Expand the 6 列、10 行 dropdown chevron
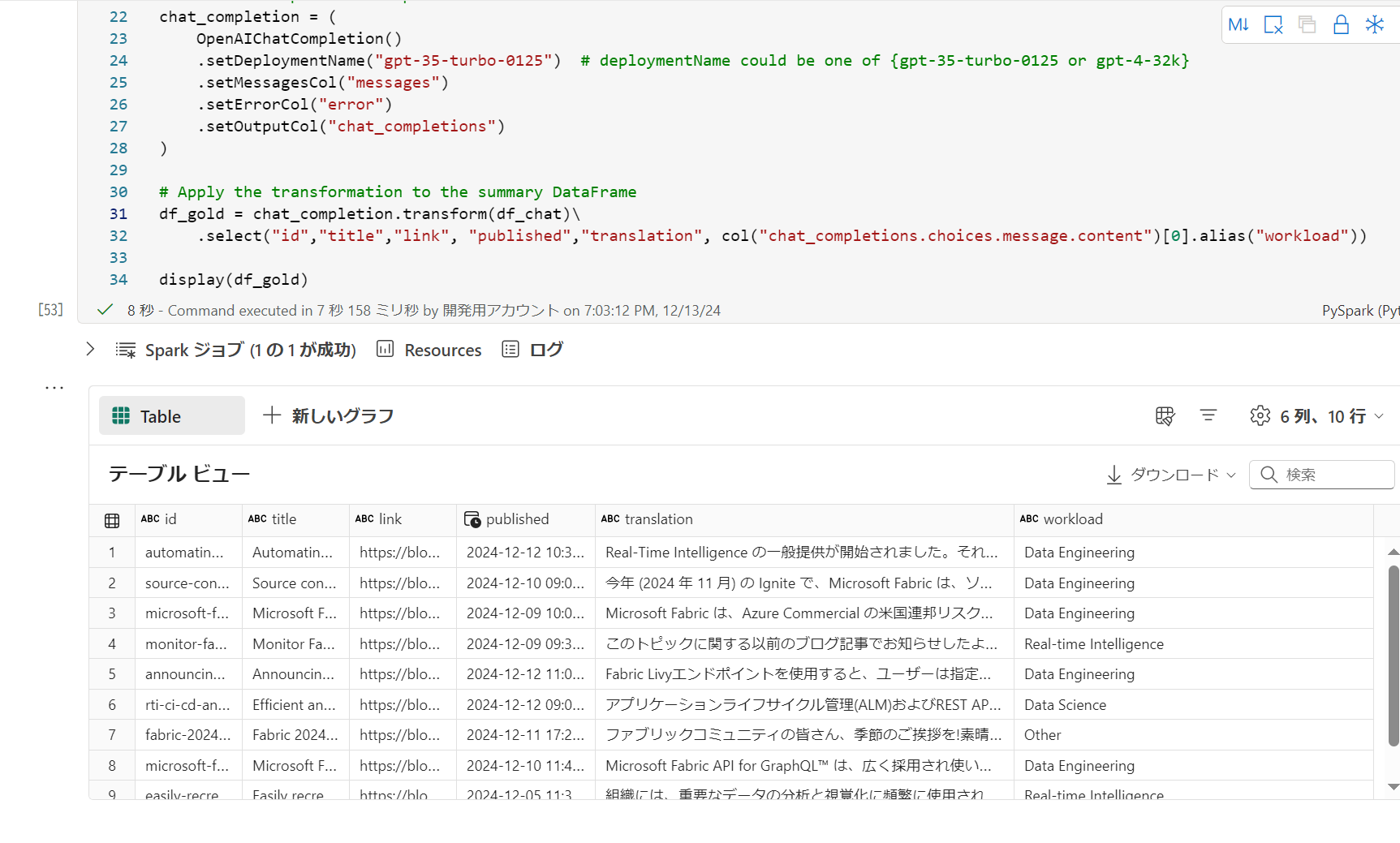Image resolution: width=1400 pixels, height=843 pixels. coord(1379,416)
